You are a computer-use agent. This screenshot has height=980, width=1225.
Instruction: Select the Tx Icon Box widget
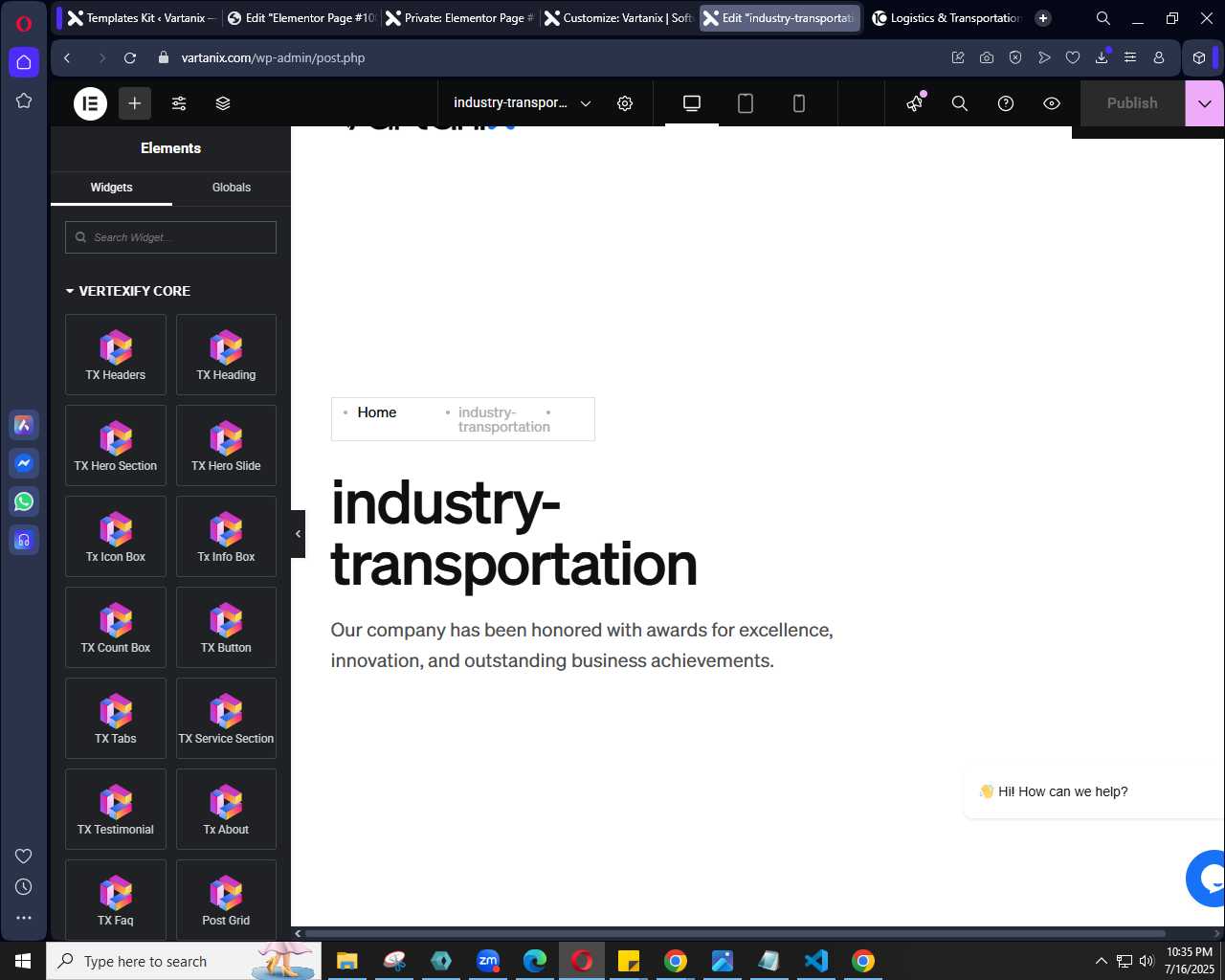(116, 537)
